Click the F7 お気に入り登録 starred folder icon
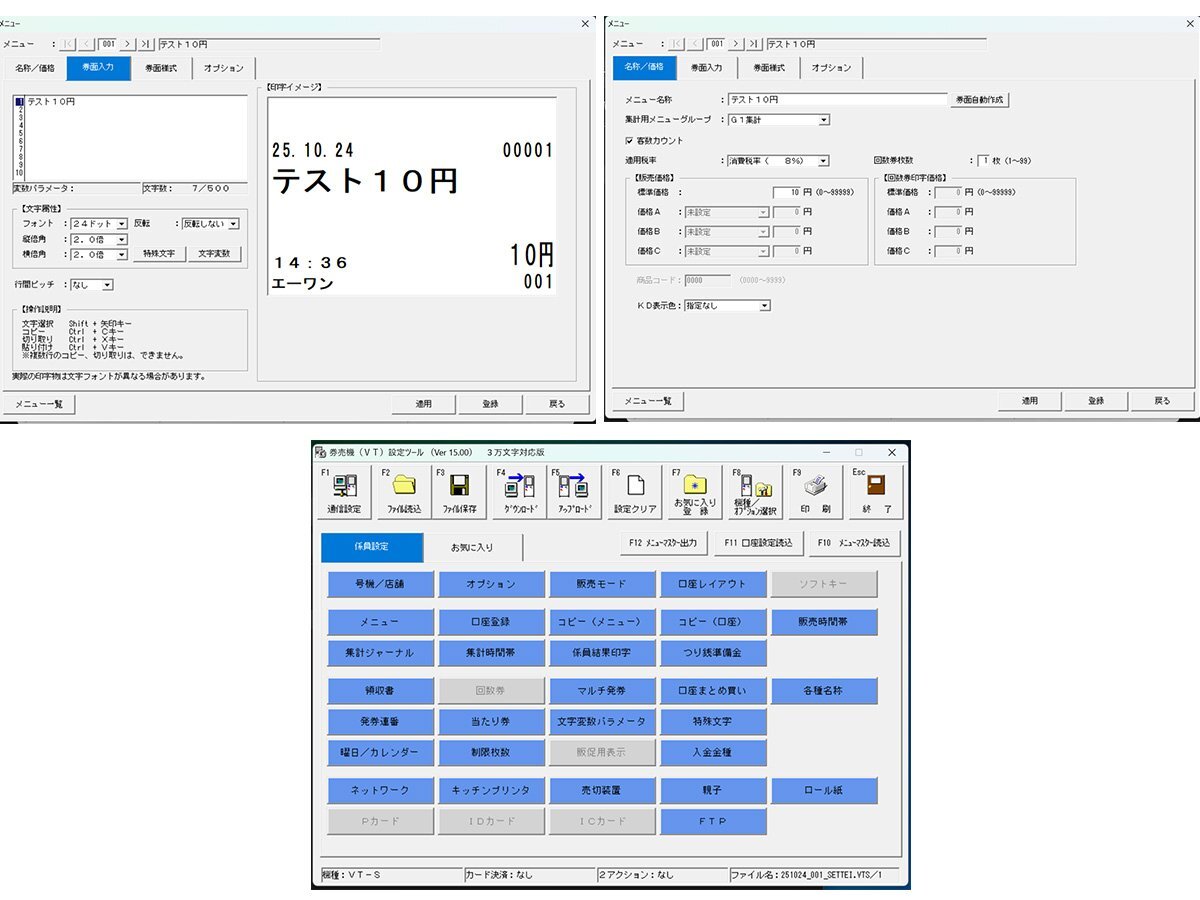The image size is (1200, 900). tap(694, 492)
